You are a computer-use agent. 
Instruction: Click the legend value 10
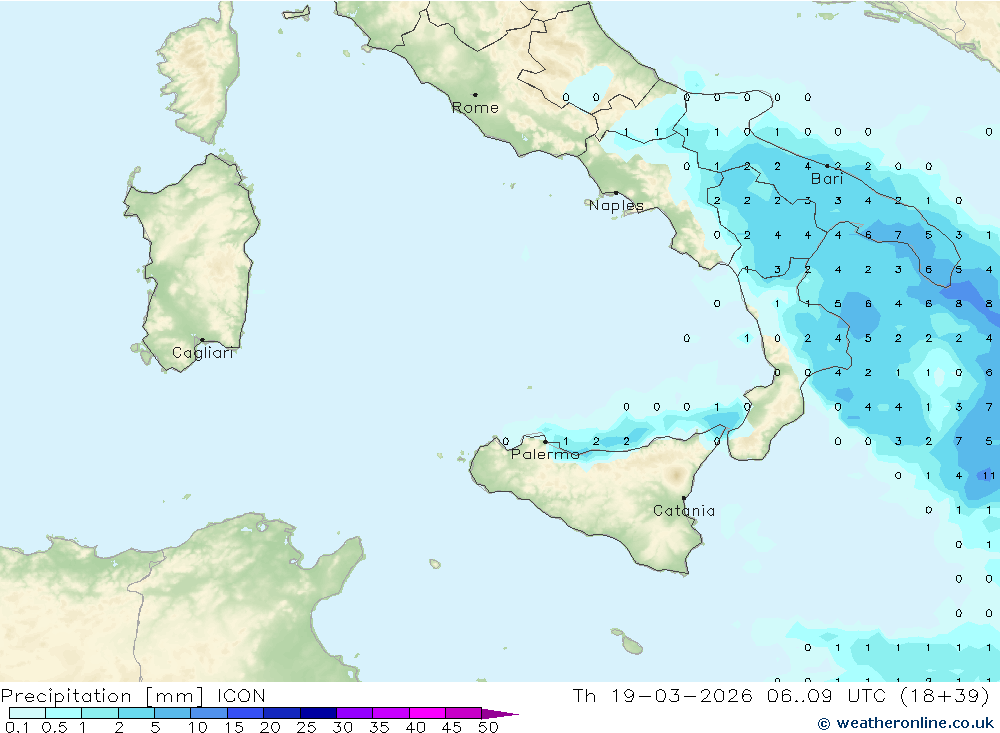(x=198, y=727)
